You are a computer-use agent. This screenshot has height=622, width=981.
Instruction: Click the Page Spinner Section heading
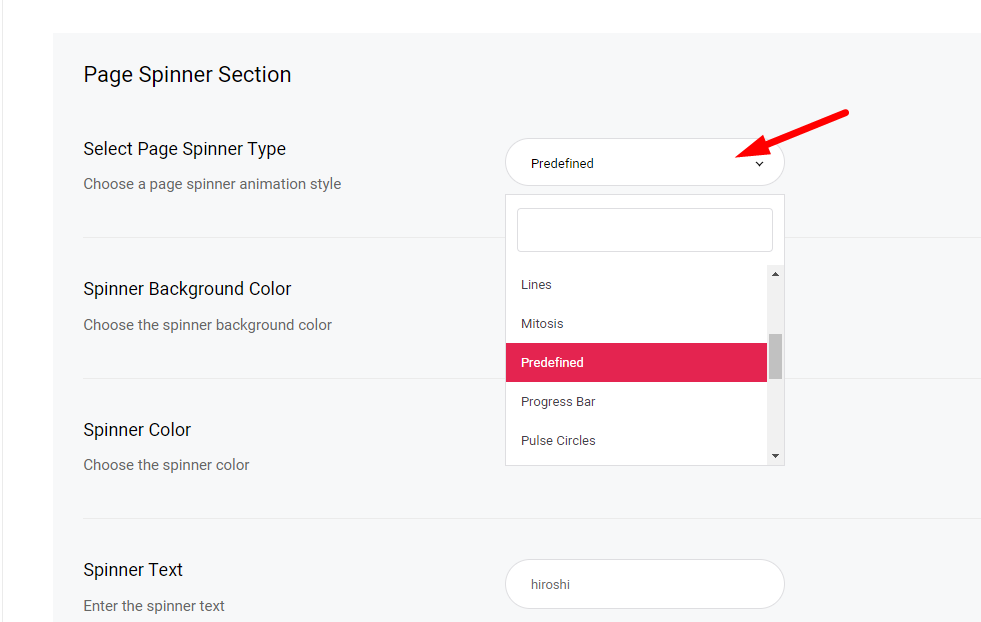[187, 74]
